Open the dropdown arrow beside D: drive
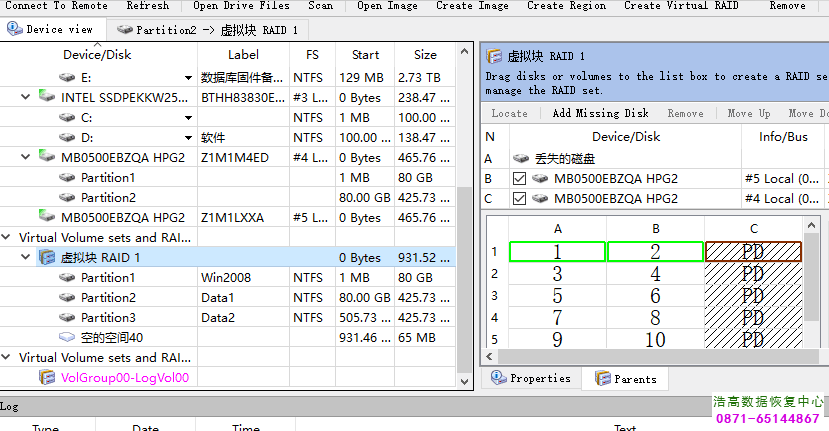This screenshot has height=431, width=829. [x=188, y=138]
